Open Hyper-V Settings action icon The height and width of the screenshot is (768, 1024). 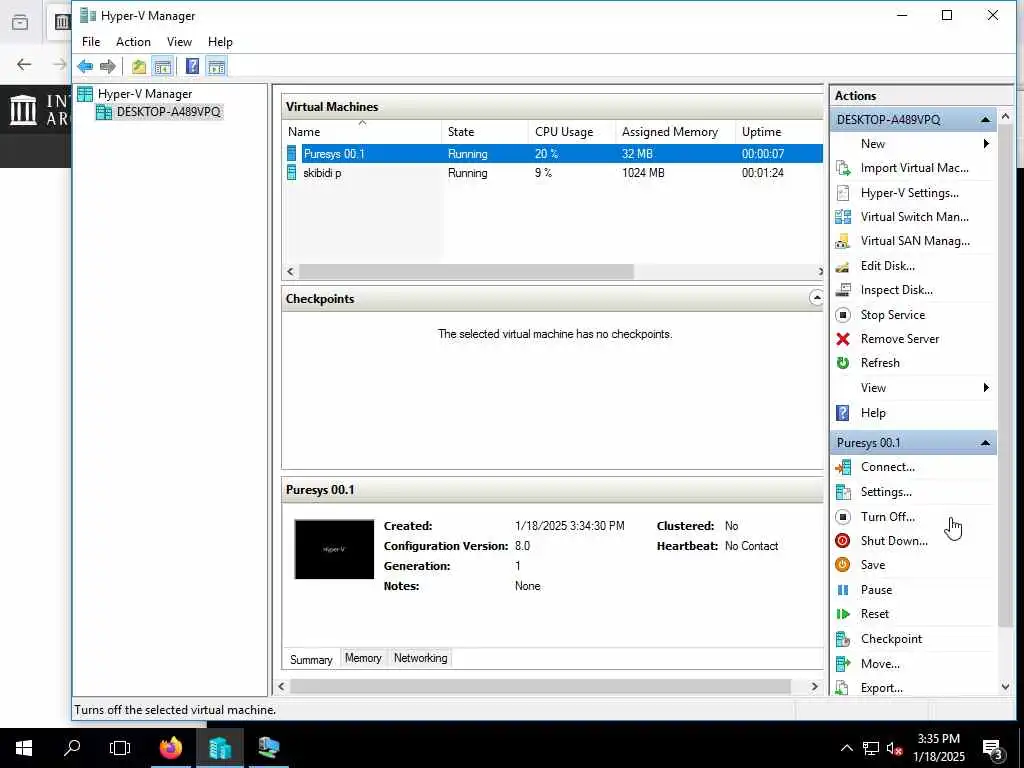[x=843, y=193]
